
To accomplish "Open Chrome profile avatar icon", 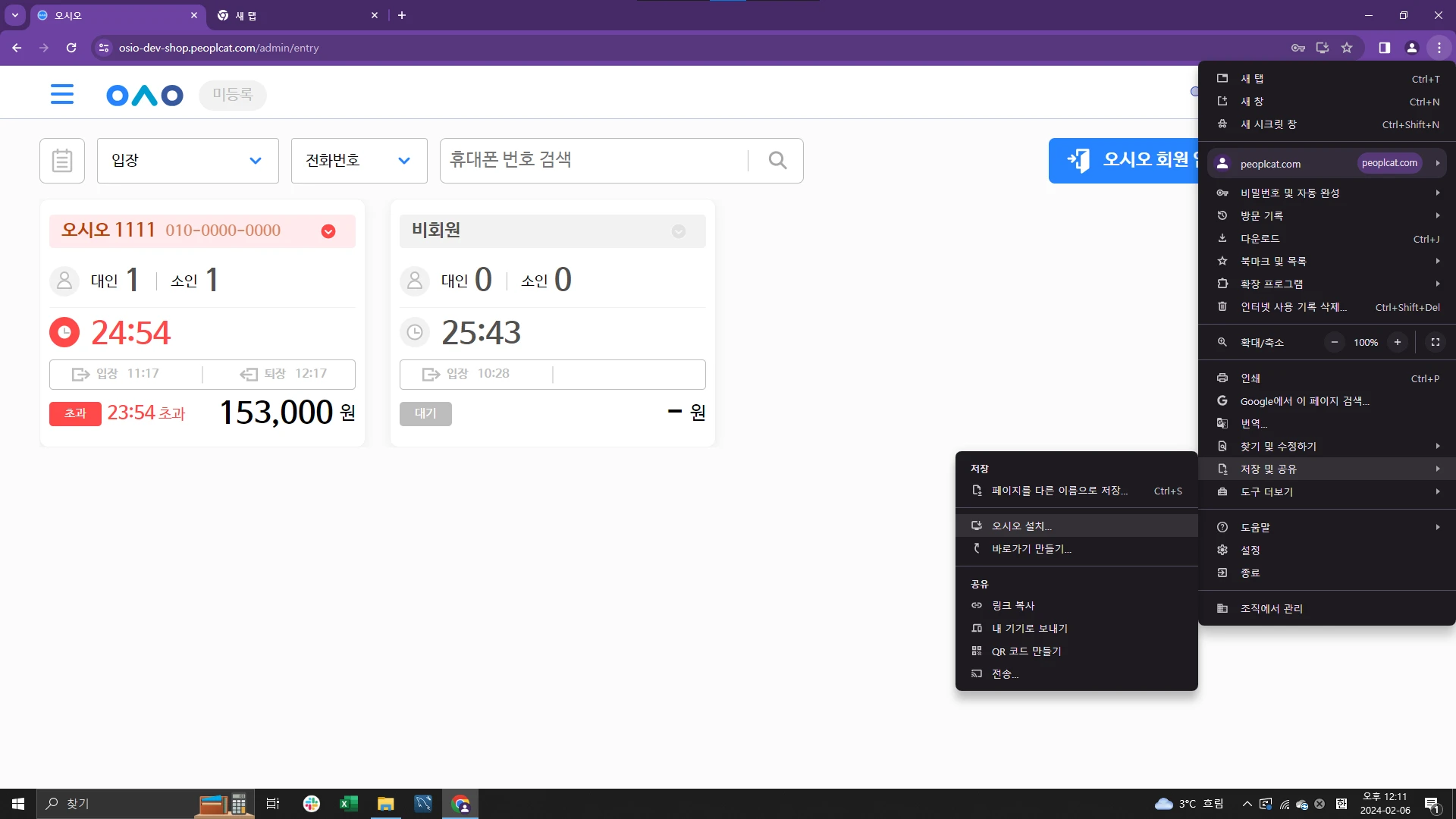I will tap(1412, 48).
